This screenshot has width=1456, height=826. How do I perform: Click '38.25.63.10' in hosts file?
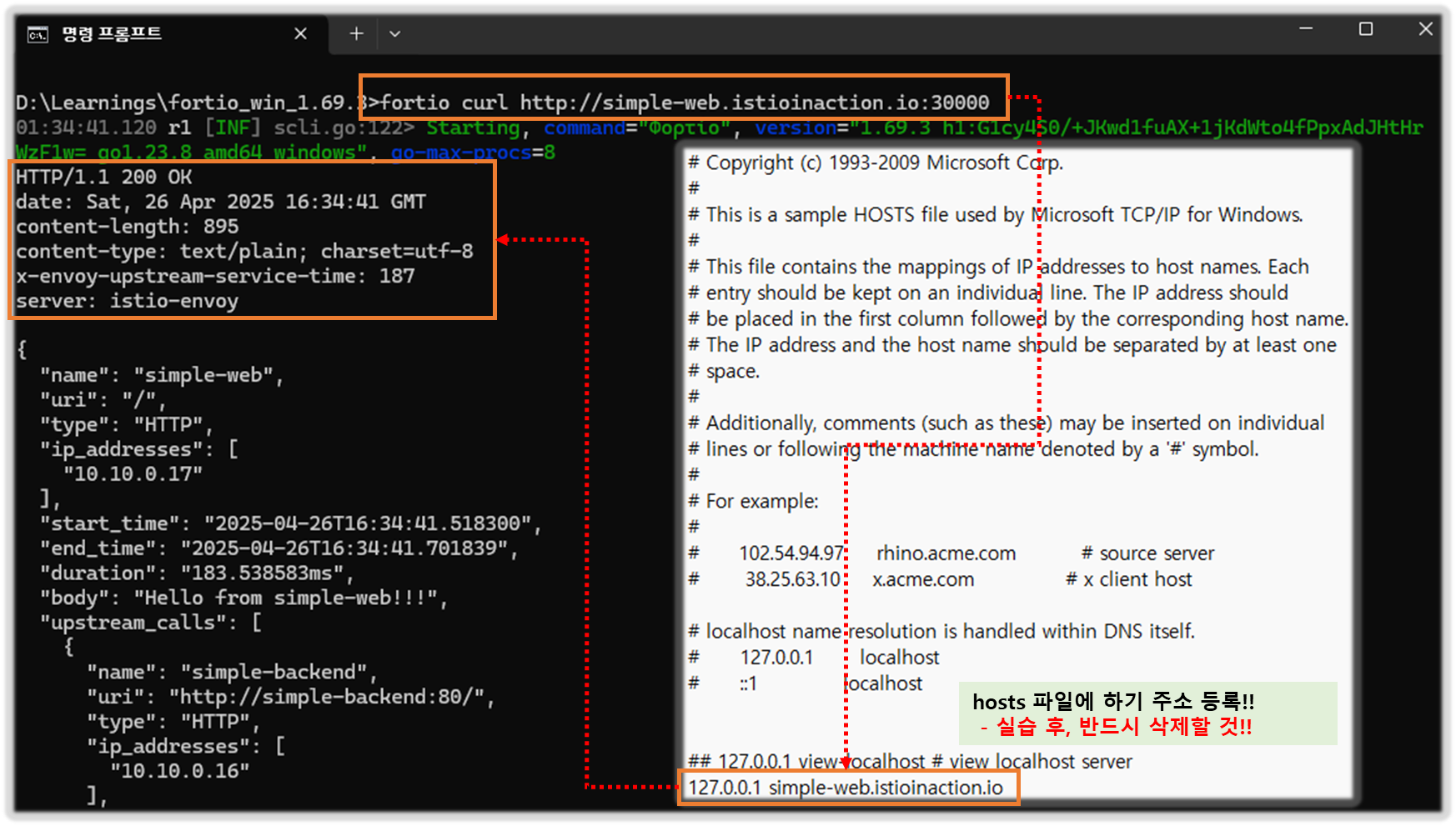pyautogui.click(x=793, y=579)
